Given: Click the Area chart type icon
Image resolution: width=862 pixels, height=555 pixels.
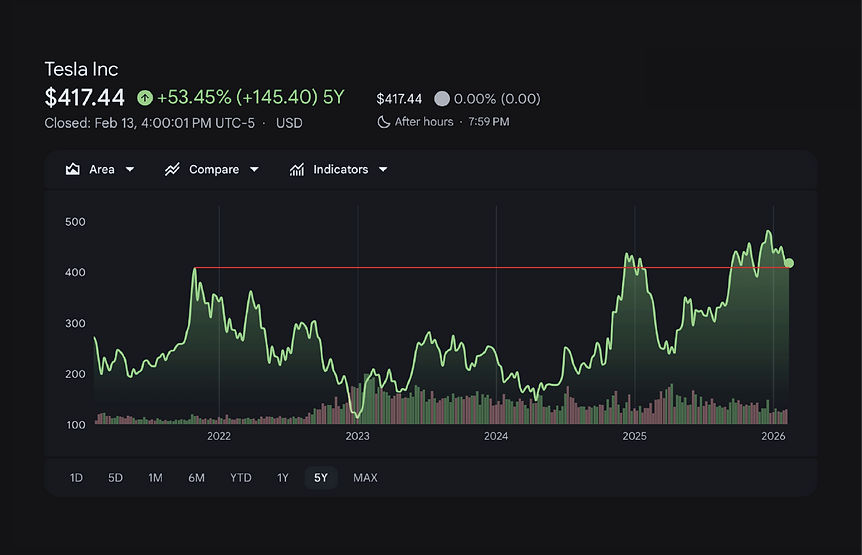Looking at the screenshot, I should coord(73,169).
